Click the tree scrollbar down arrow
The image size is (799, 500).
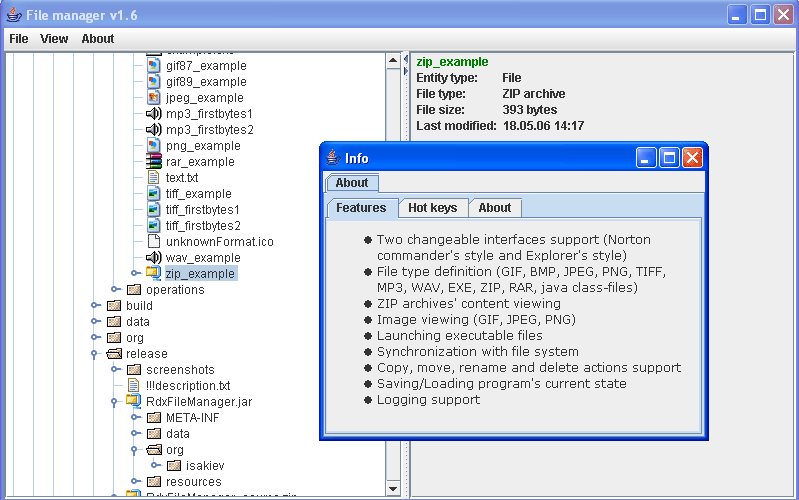coord(393,488)
